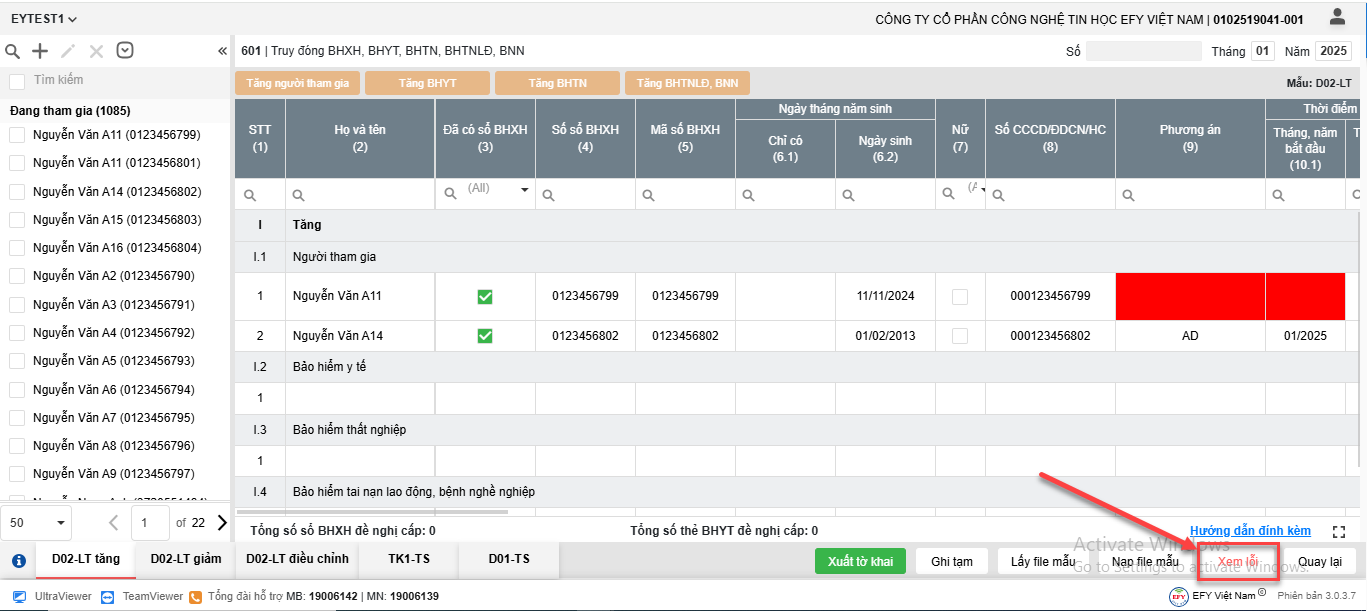
Task: Expand the (All) filter under Đã có sổ BHXH
Action: tap(524, 190)
